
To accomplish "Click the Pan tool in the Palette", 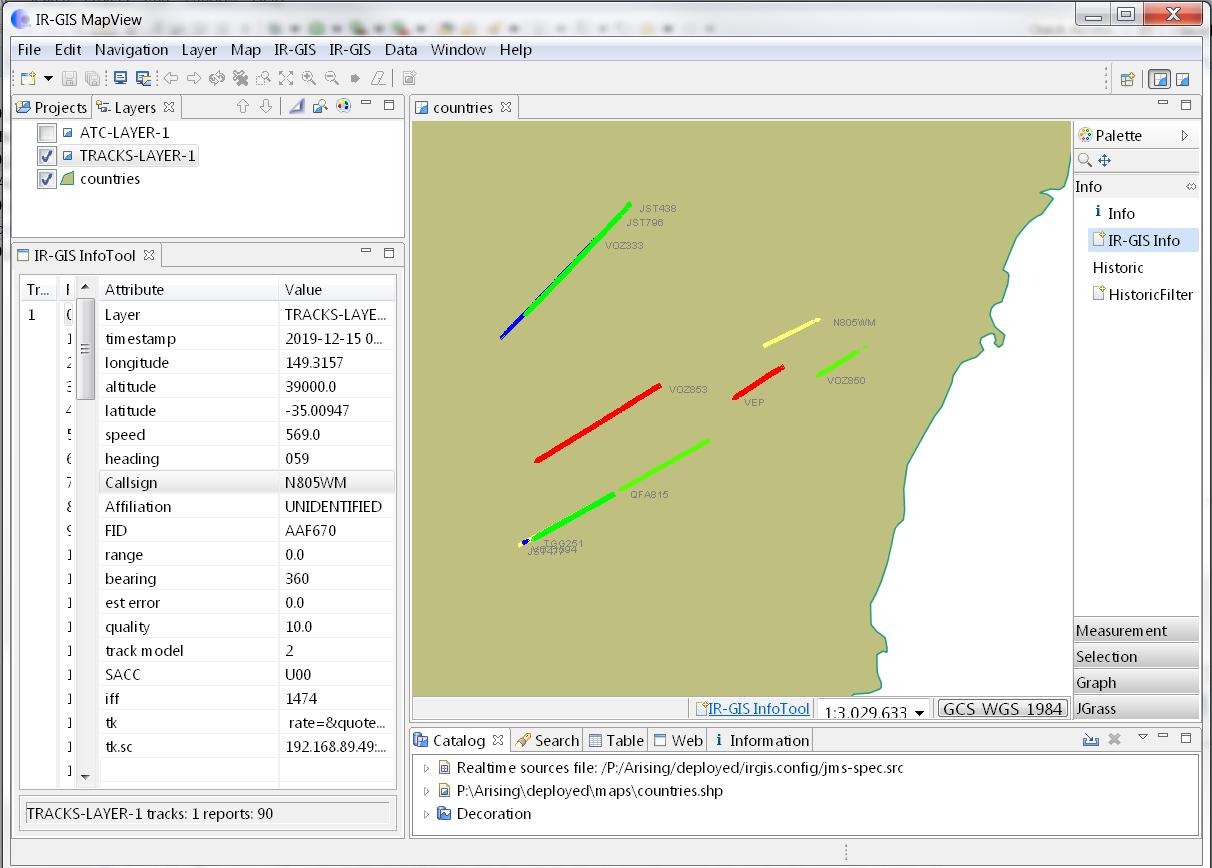I will point(1105,160).
